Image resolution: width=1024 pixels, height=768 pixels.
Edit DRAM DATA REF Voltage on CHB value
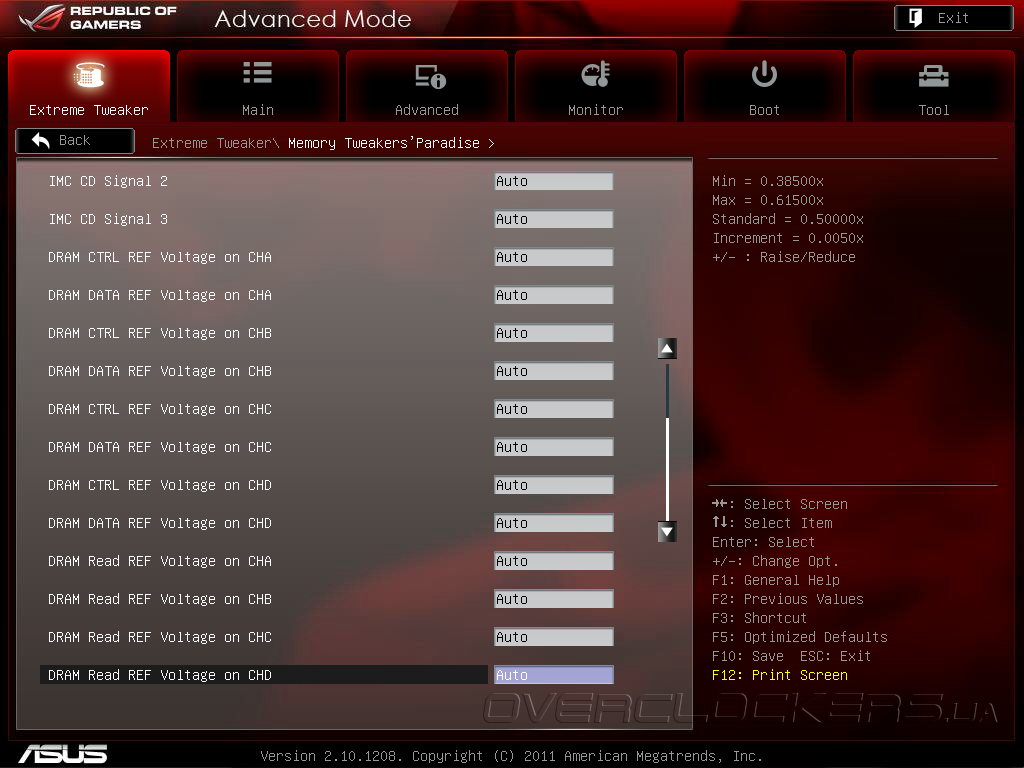click(554, 371)
